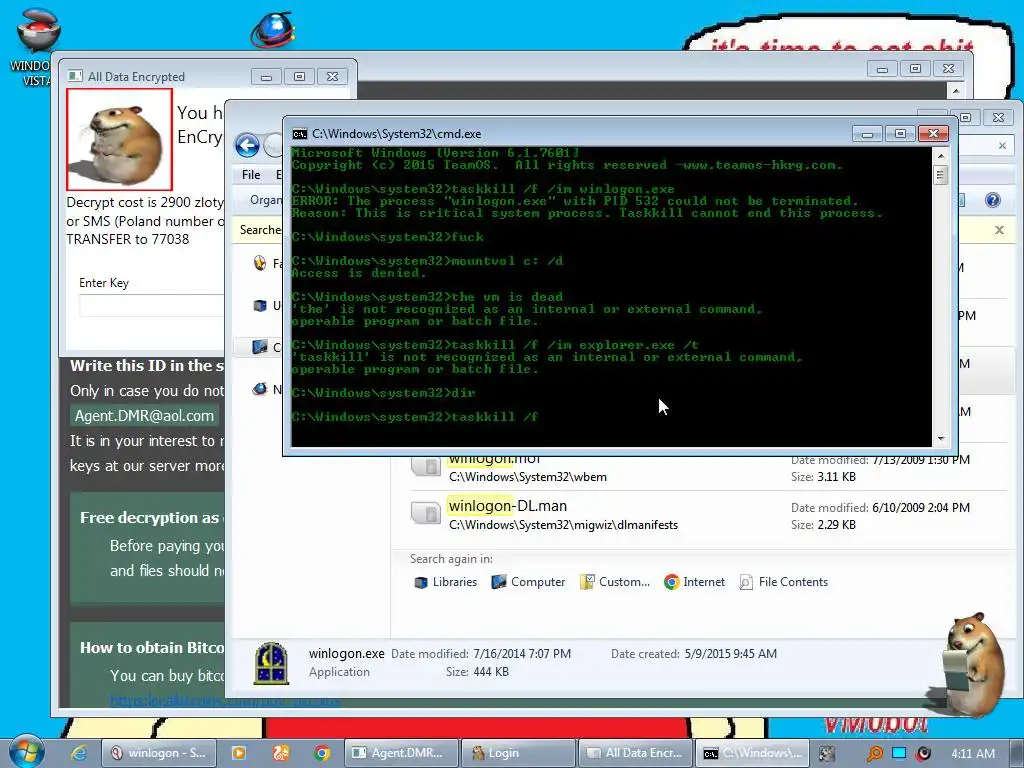Click winlogon.exe icon in details pane
1024x768 pixels.
[x=271, y=663]
